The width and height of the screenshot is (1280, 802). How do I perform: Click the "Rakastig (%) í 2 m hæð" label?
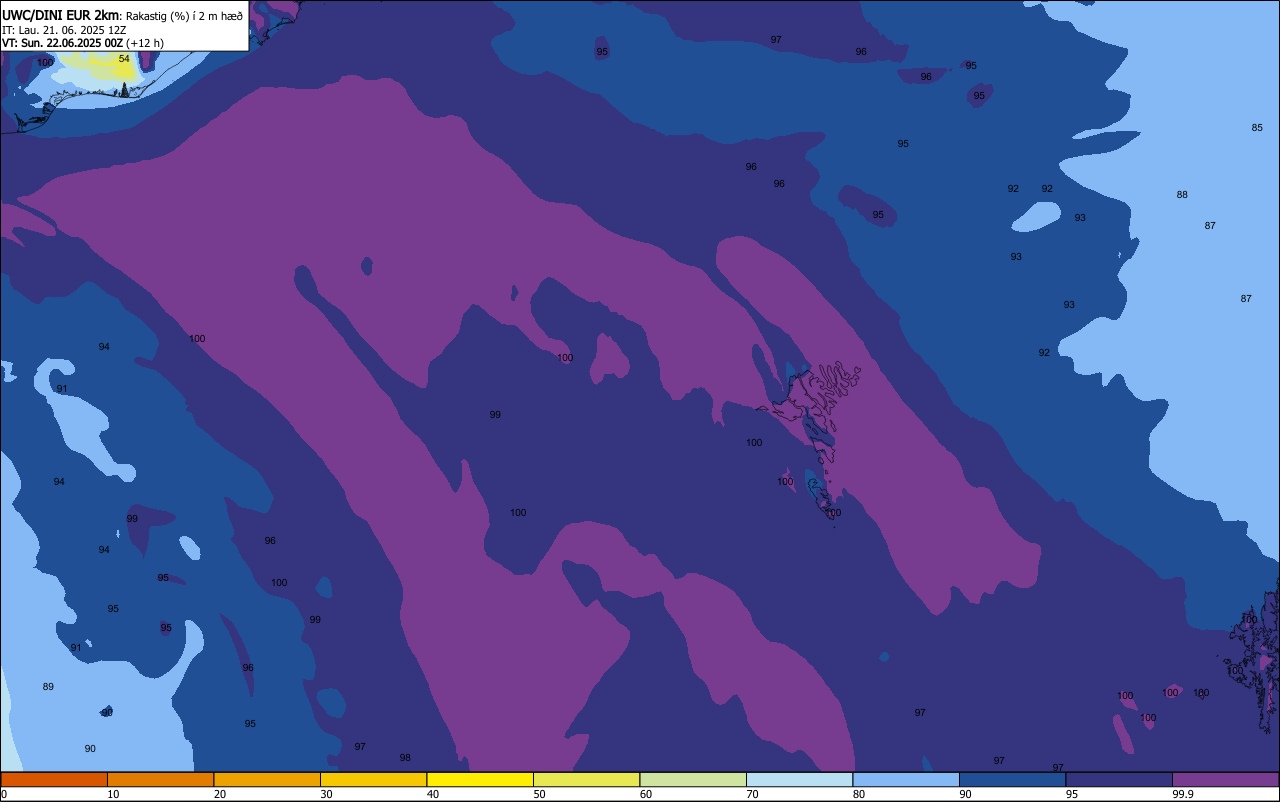pos(184,16)
